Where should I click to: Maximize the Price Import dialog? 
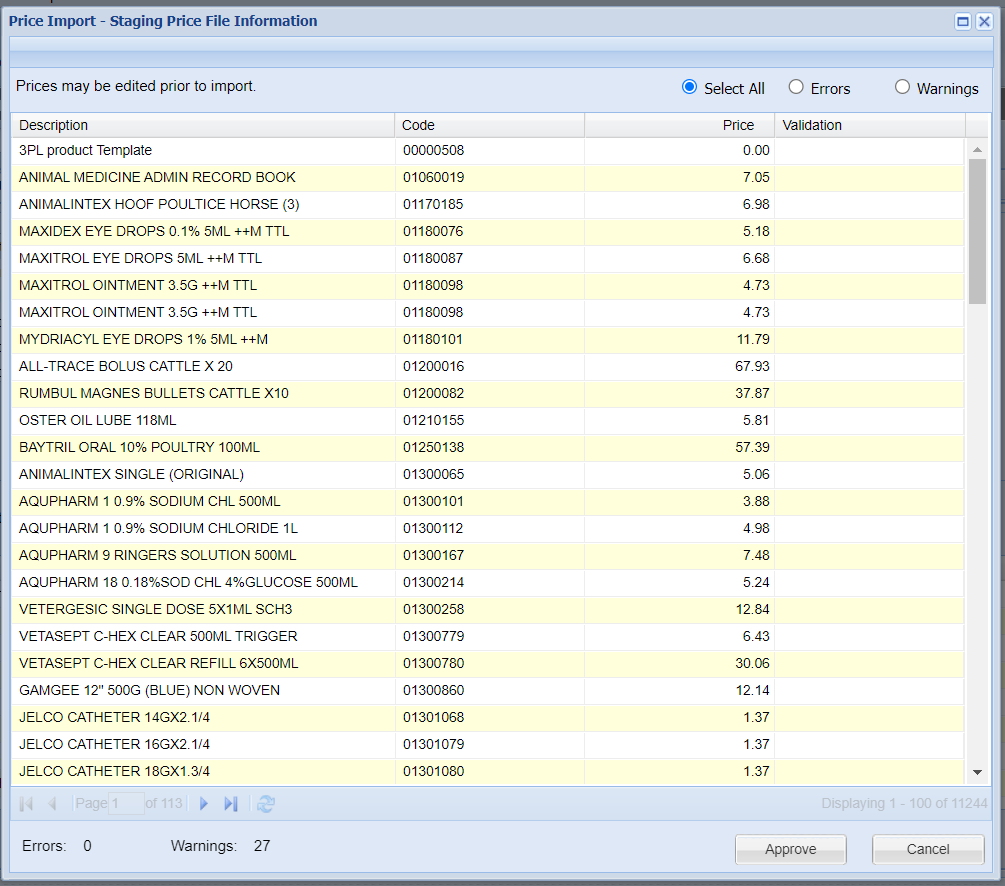963,21
